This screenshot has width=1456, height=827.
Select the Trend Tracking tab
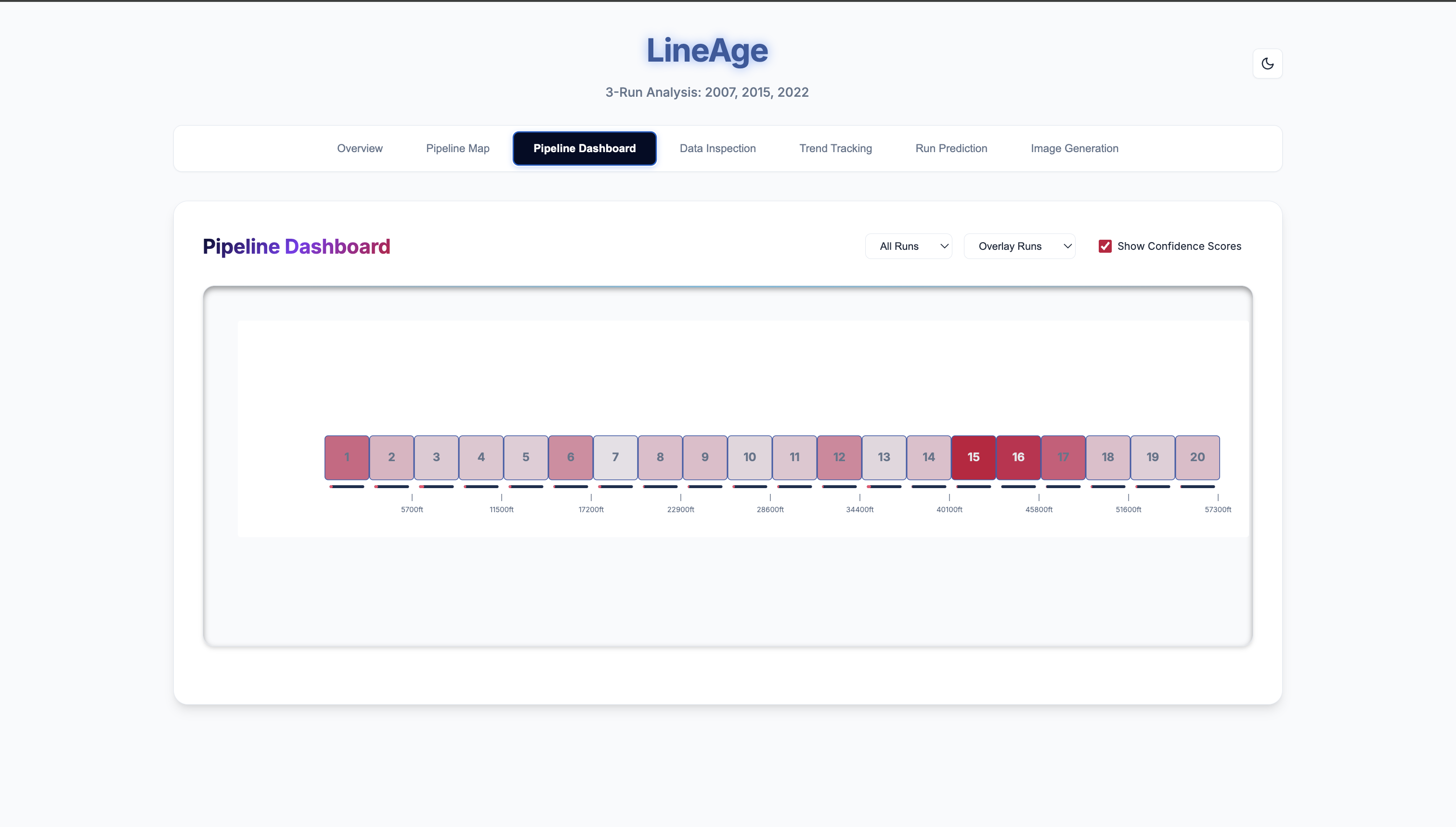click(x=835, y=148)
